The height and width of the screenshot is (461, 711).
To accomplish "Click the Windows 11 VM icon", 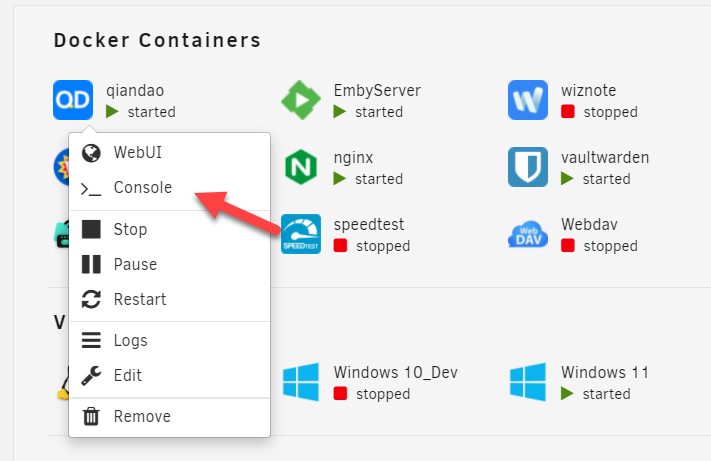I will pos(527,382).
